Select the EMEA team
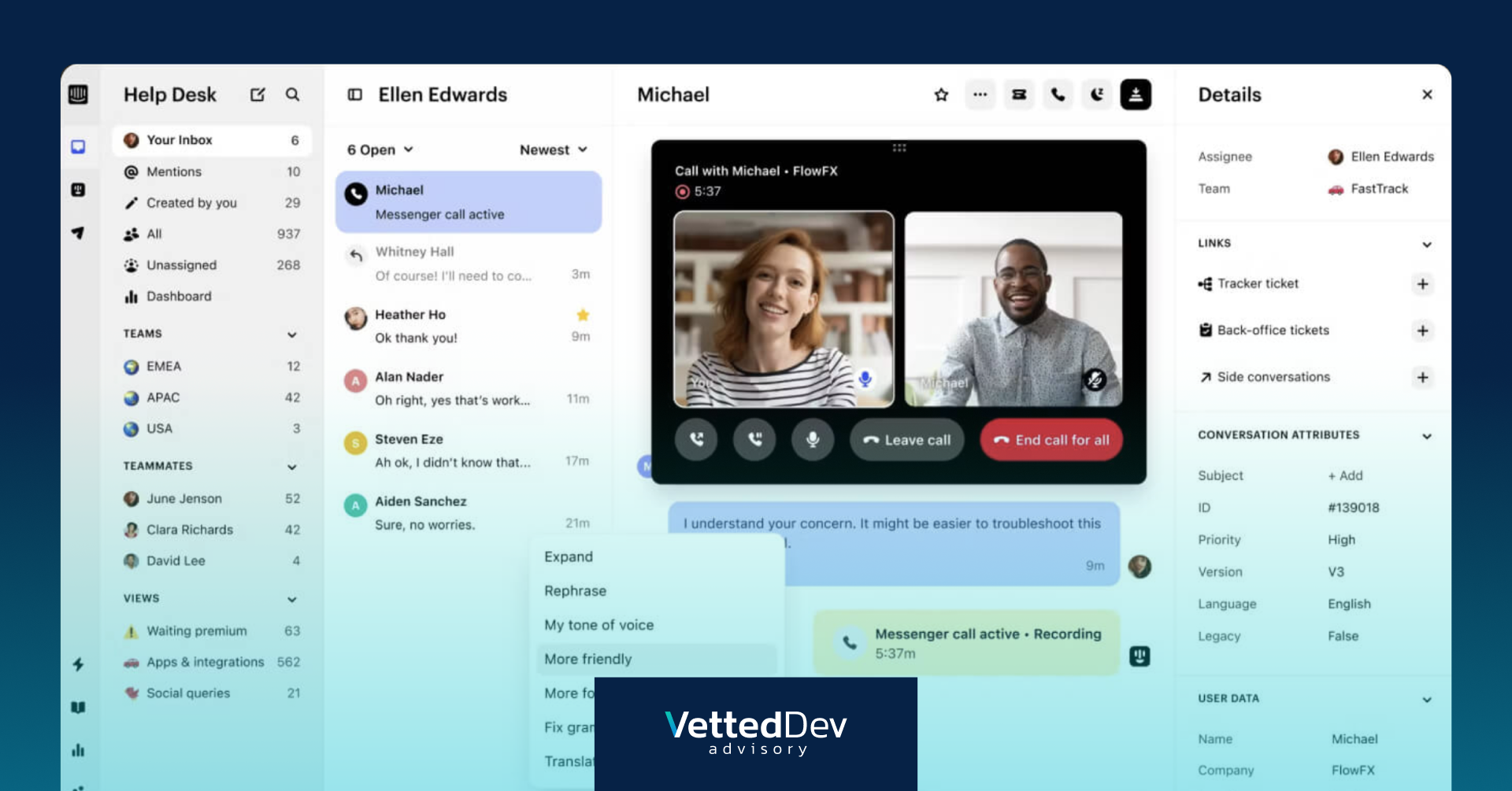 (212, 366)
